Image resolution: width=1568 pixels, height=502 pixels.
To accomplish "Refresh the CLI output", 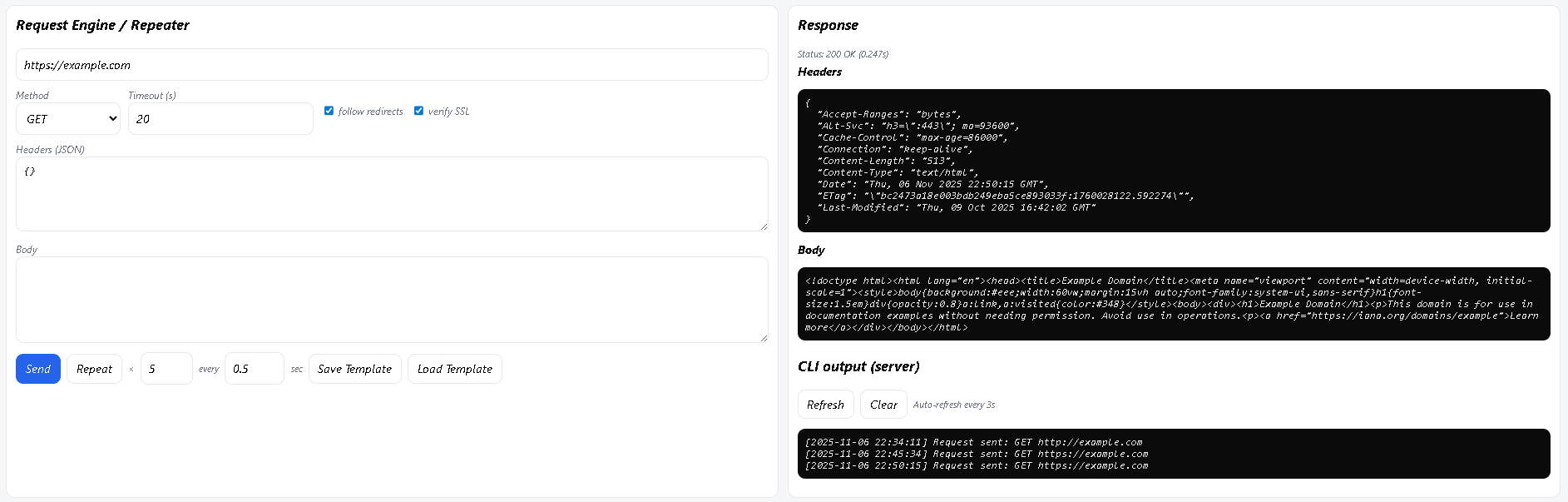I will coord(825,405).
